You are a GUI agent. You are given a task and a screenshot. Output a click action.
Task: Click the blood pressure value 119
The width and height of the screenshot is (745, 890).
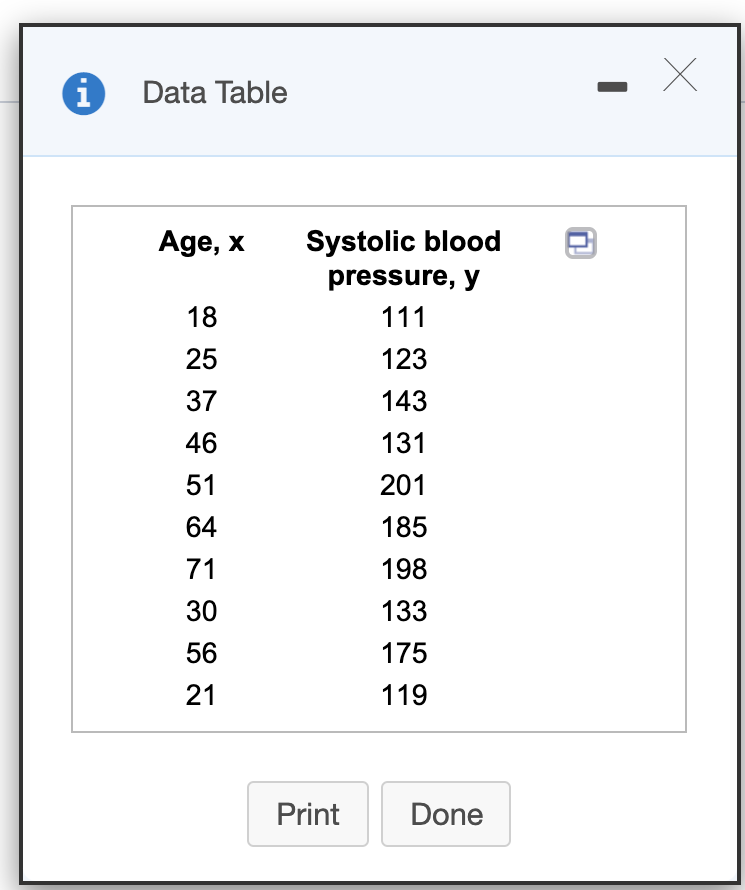click(403, 695)
